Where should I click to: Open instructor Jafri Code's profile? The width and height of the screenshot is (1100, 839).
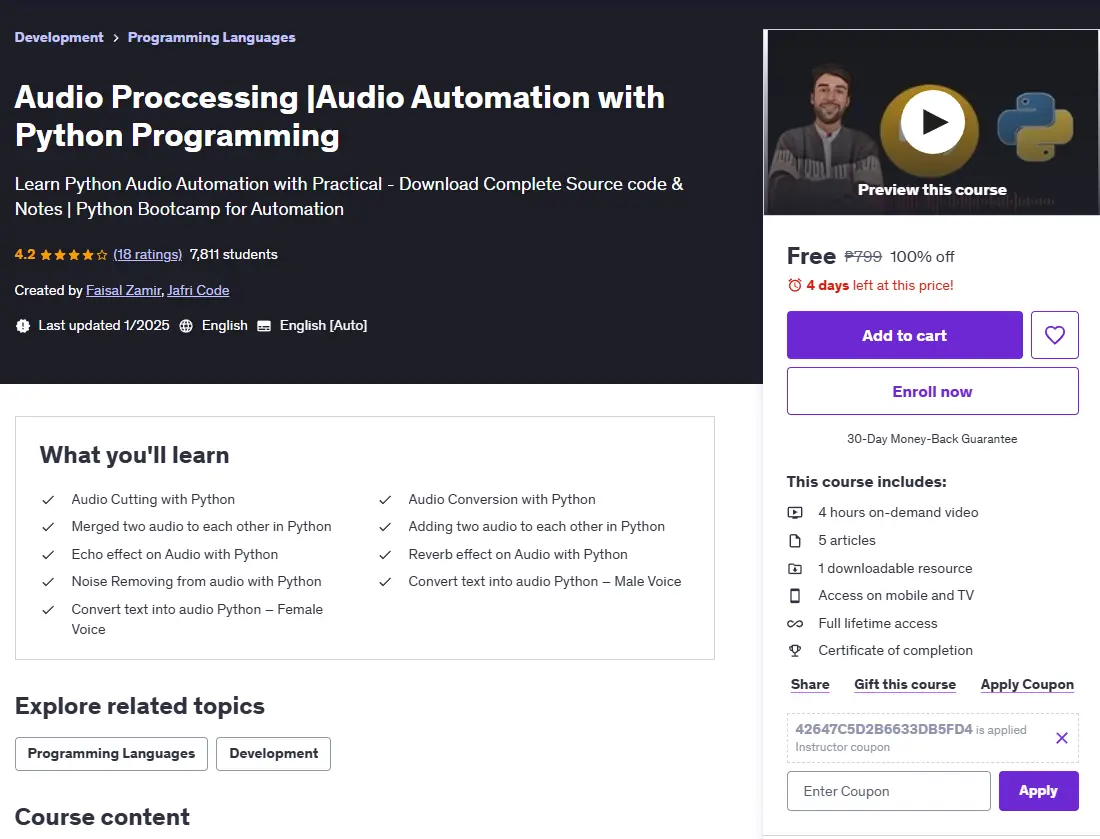tap(198, 290)
